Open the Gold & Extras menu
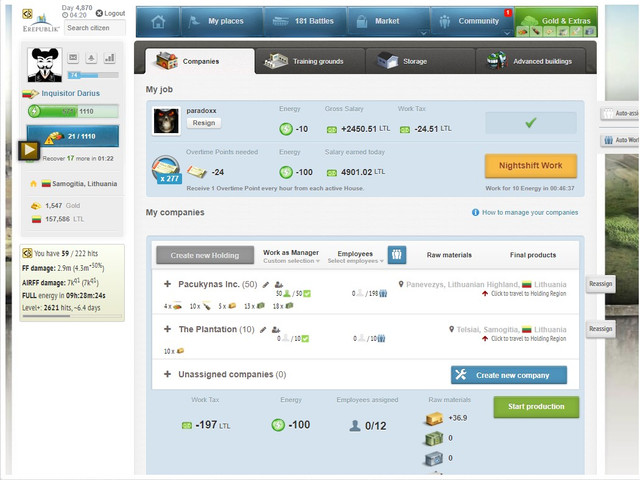 [x=556, y=21]
